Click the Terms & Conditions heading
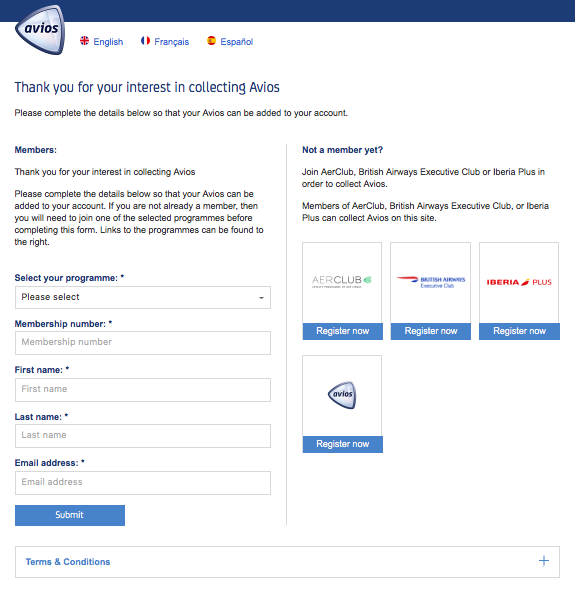The width and height of the screenshot is (575, 589). [x=68, y=562]
